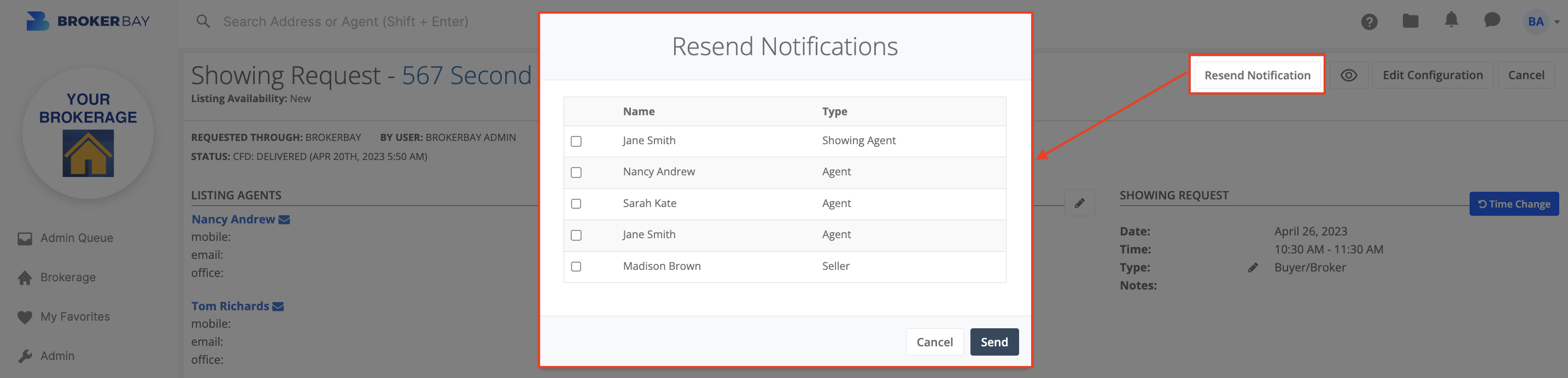Tick the Sarah Kate checkbox
The image size is (1568, 378).
pos(576,204)
